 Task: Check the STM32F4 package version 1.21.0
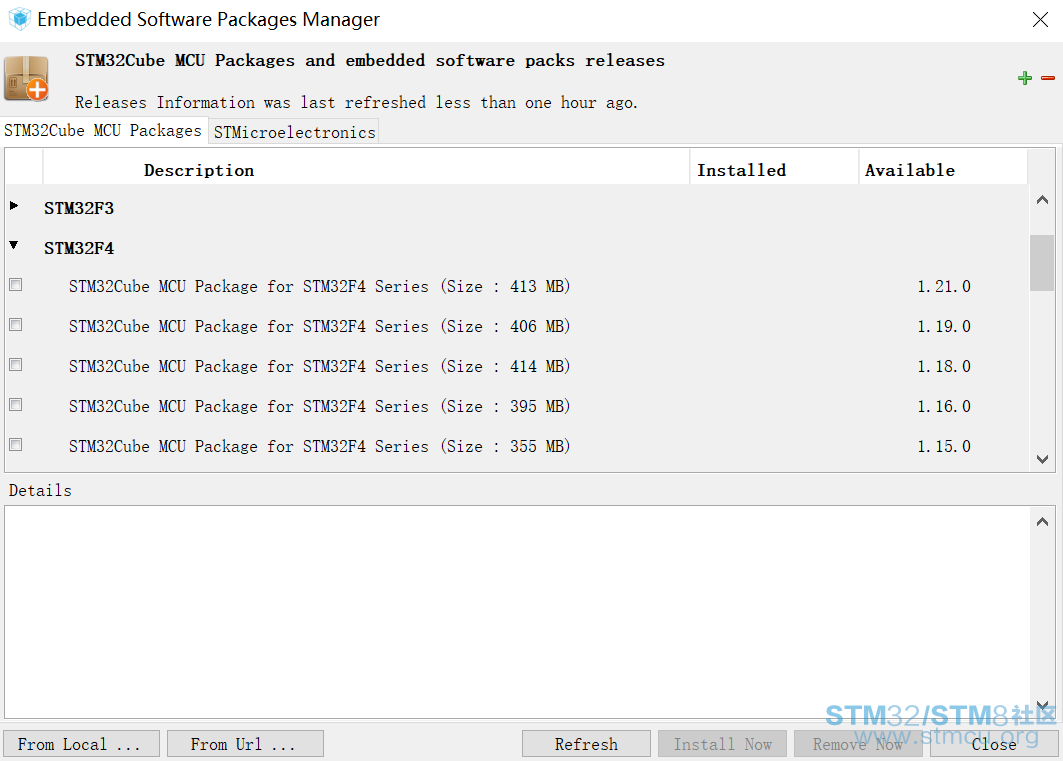[16, 285]
